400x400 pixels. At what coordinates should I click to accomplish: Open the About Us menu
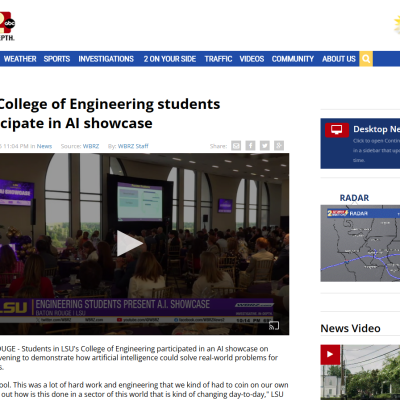click(x=339, y=59)
